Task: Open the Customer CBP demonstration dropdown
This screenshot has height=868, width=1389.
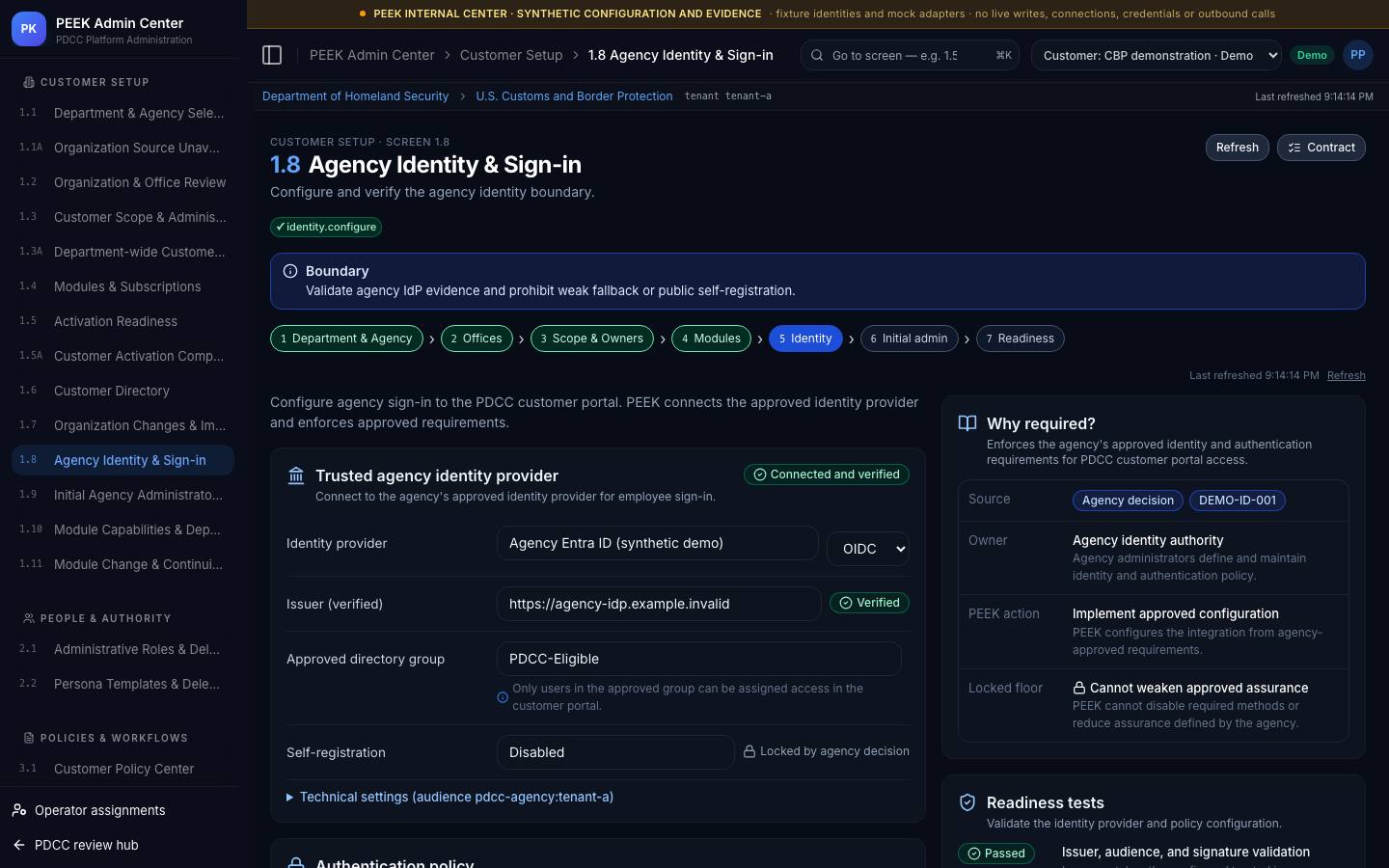Action: coord(1157,55)
